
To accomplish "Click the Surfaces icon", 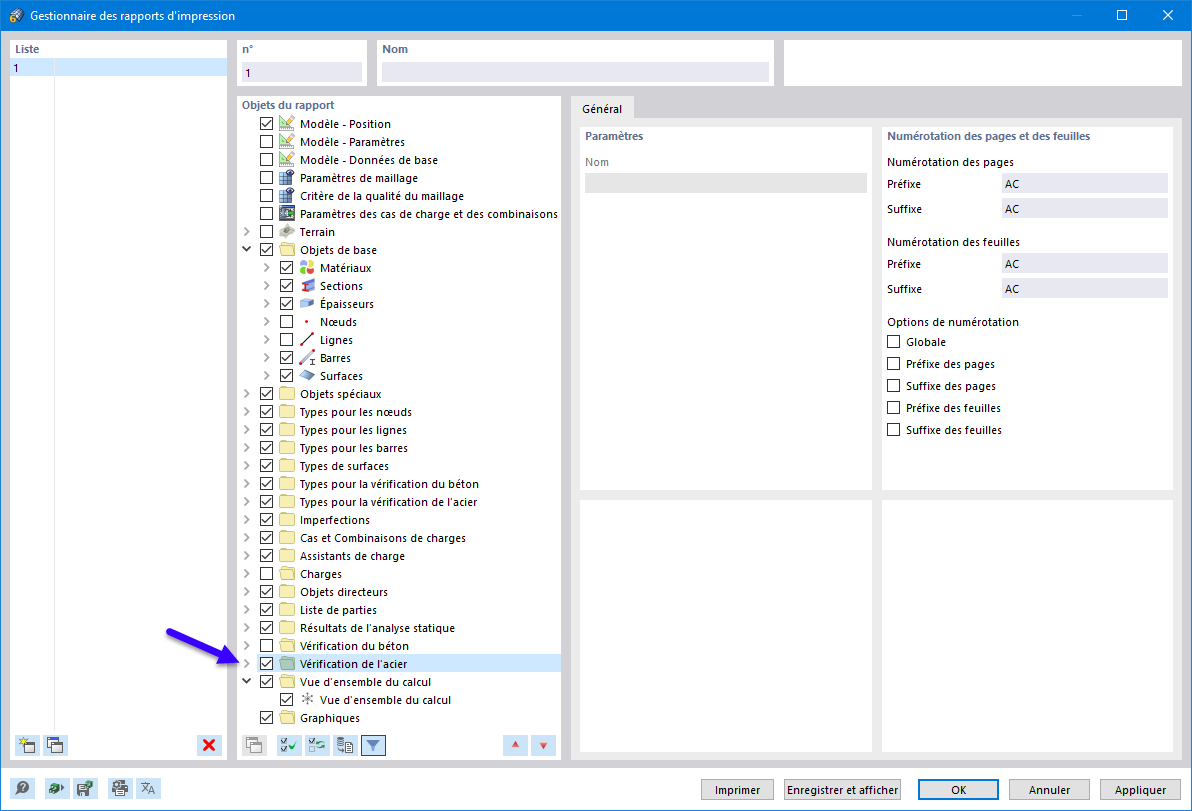I will coord(307,375).
